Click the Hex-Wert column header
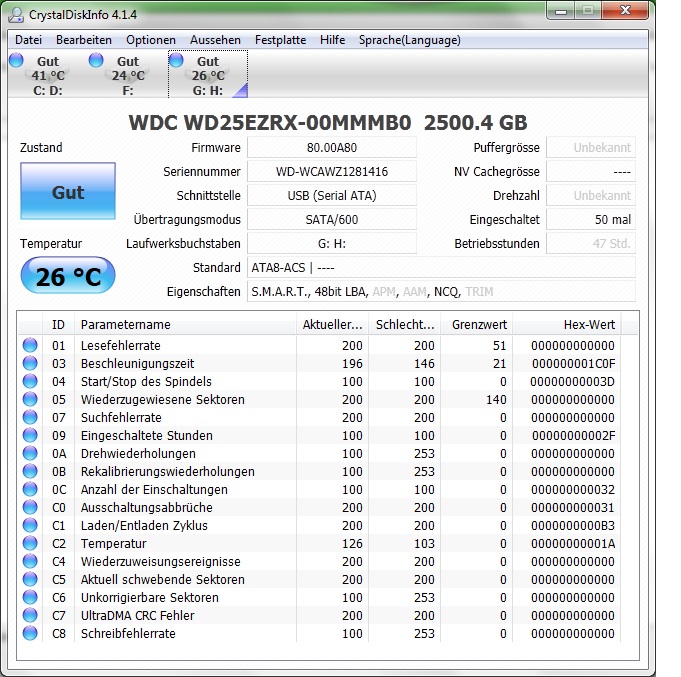Screen dimensions: 681x677 (x=566, y=324)
